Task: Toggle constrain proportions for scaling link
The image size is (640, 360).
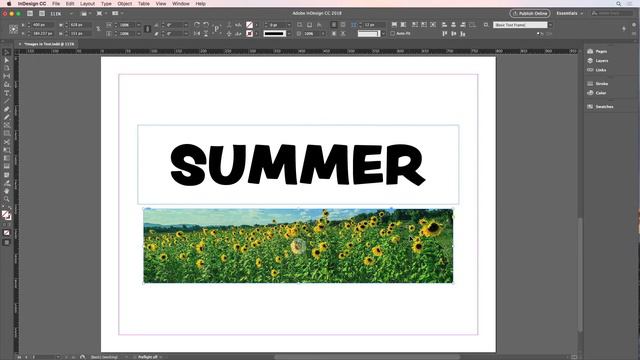Action: click(x=147, y=29)
